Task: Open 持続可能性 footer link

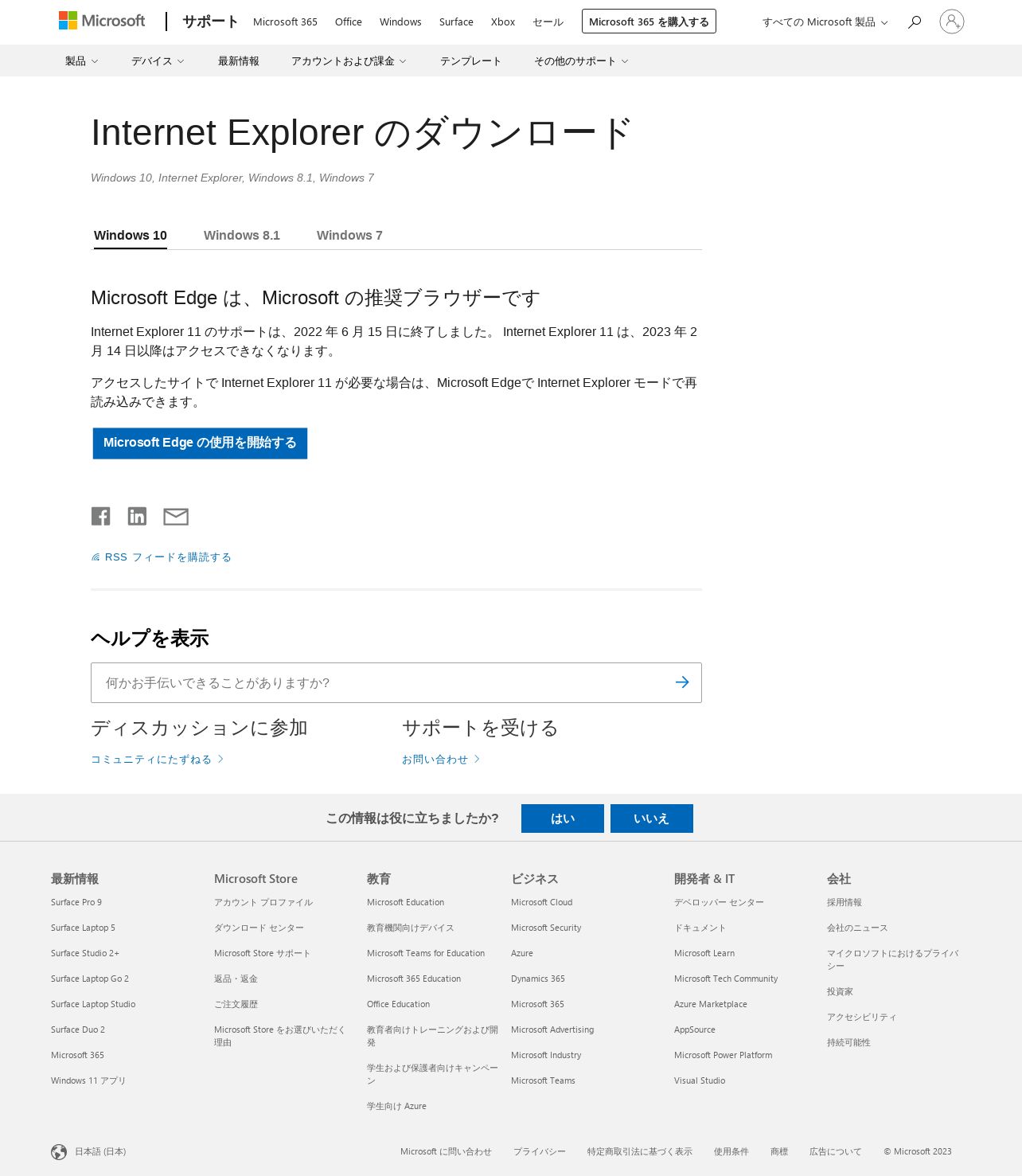Action: (x=848, y=1042)
